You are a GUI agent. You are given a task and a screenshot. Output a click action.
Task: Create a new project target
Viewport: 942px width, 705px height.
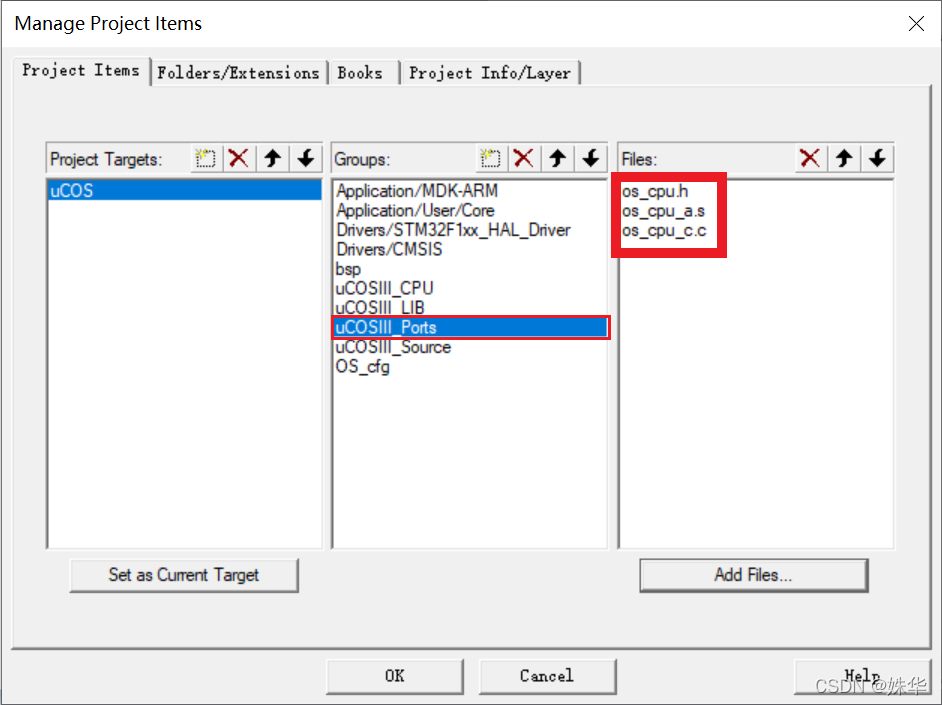(205, 159)
